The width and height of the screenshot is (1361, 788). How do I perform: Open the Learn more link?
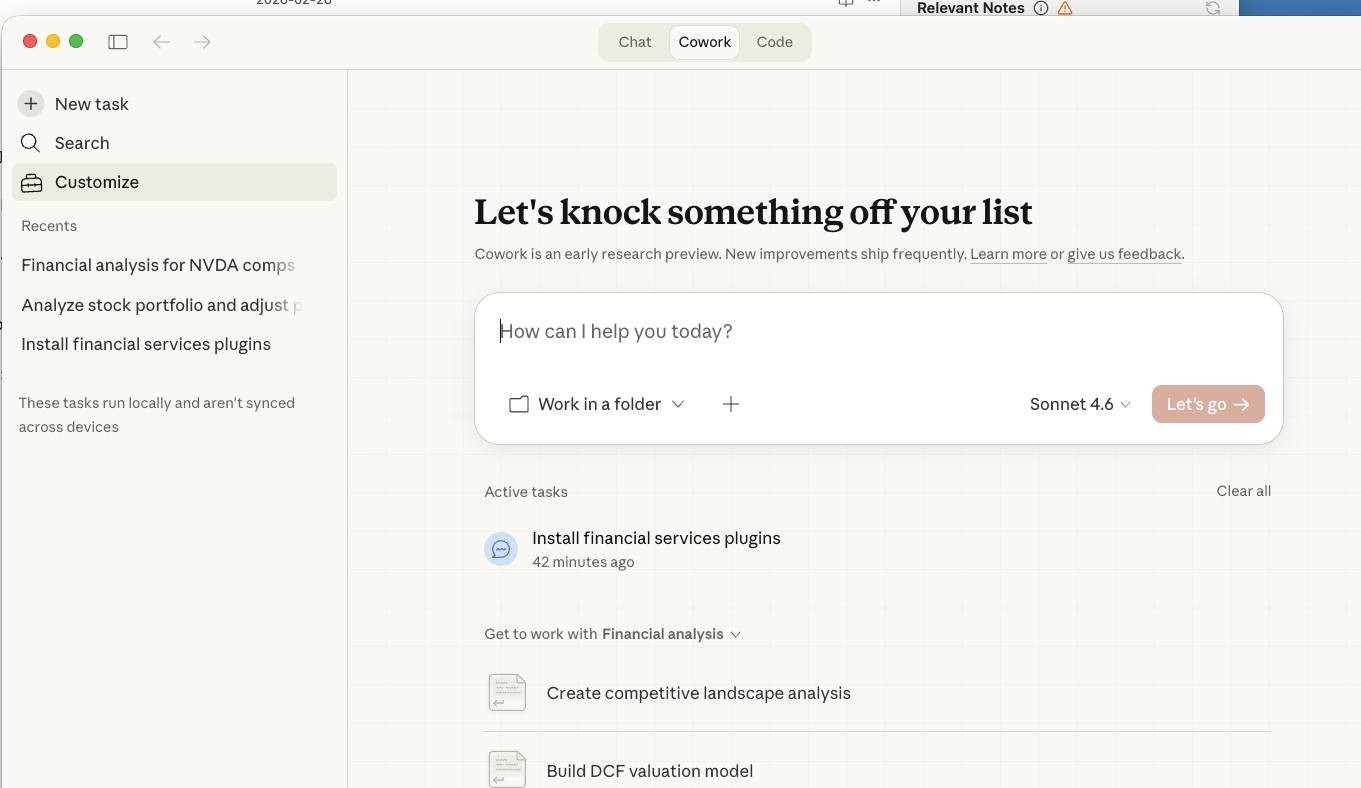tap(1008, 254)
